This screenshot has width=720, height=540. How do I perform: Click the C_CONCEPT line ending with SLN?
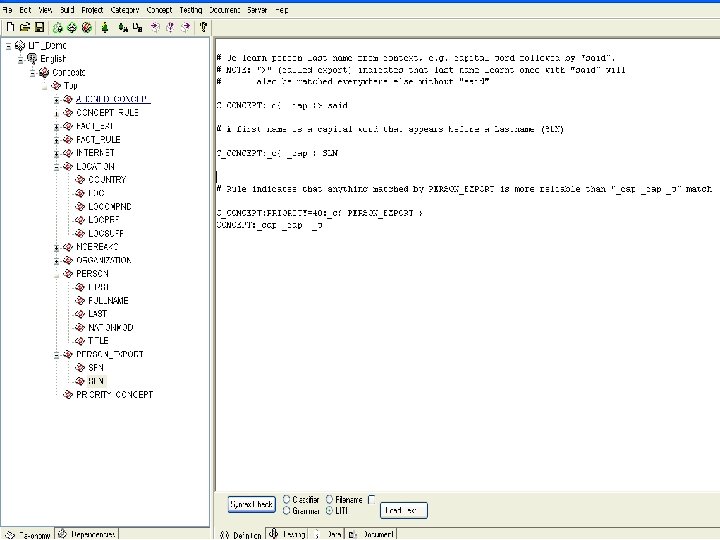[x=277, y=153]
